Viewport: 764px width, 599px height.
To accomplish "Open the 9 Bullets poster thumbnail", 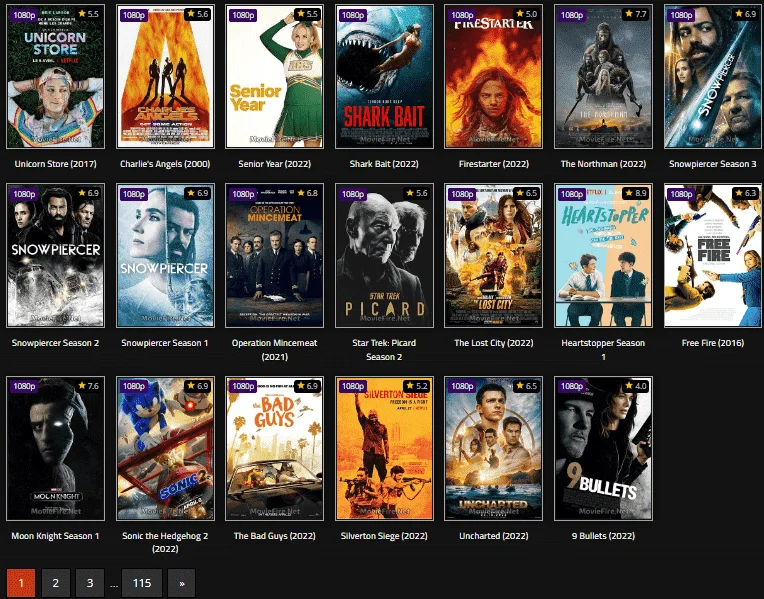I will [603, 448].
